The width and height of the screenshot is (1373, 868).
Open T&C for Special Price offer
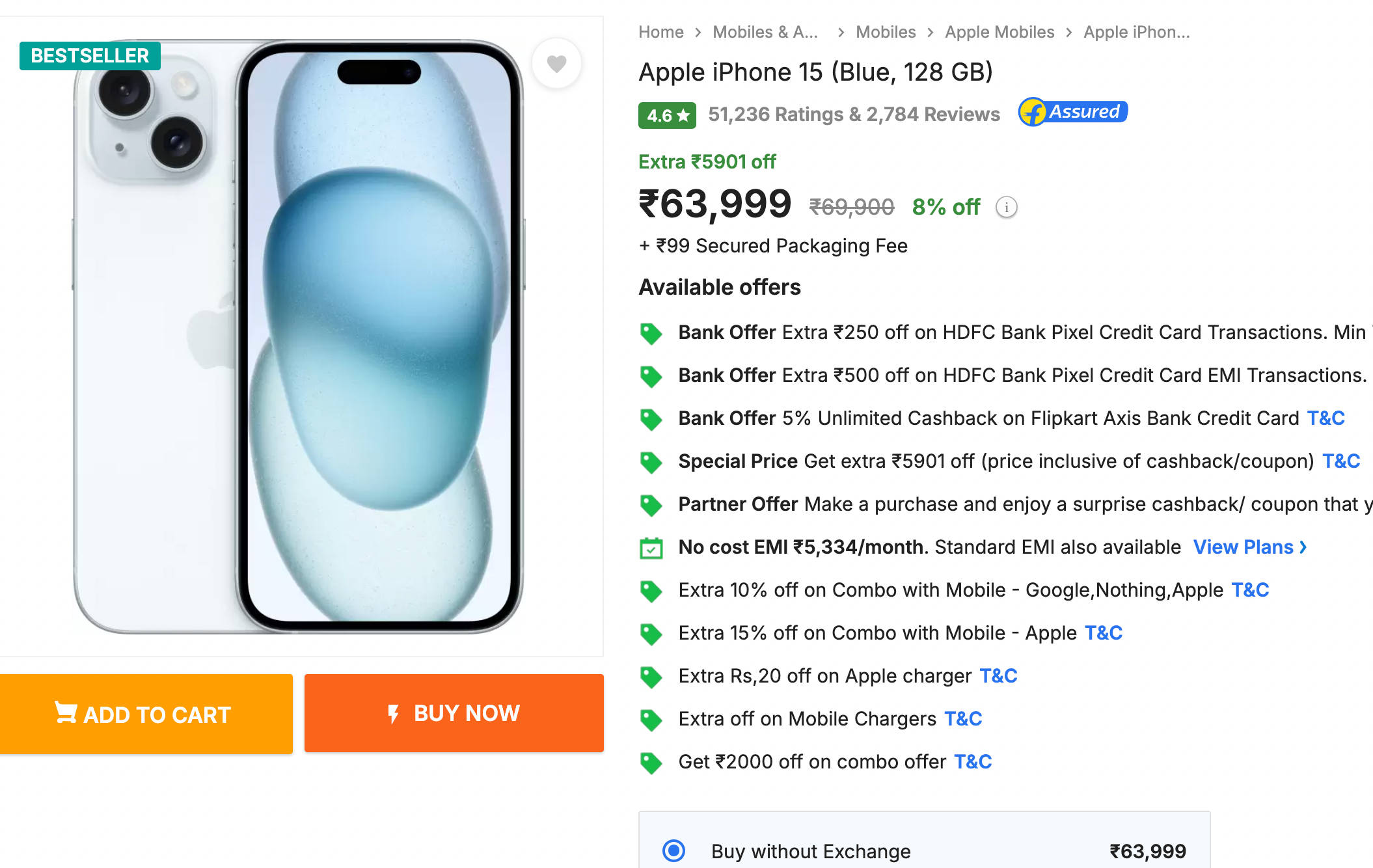[x=1341, y=461]
